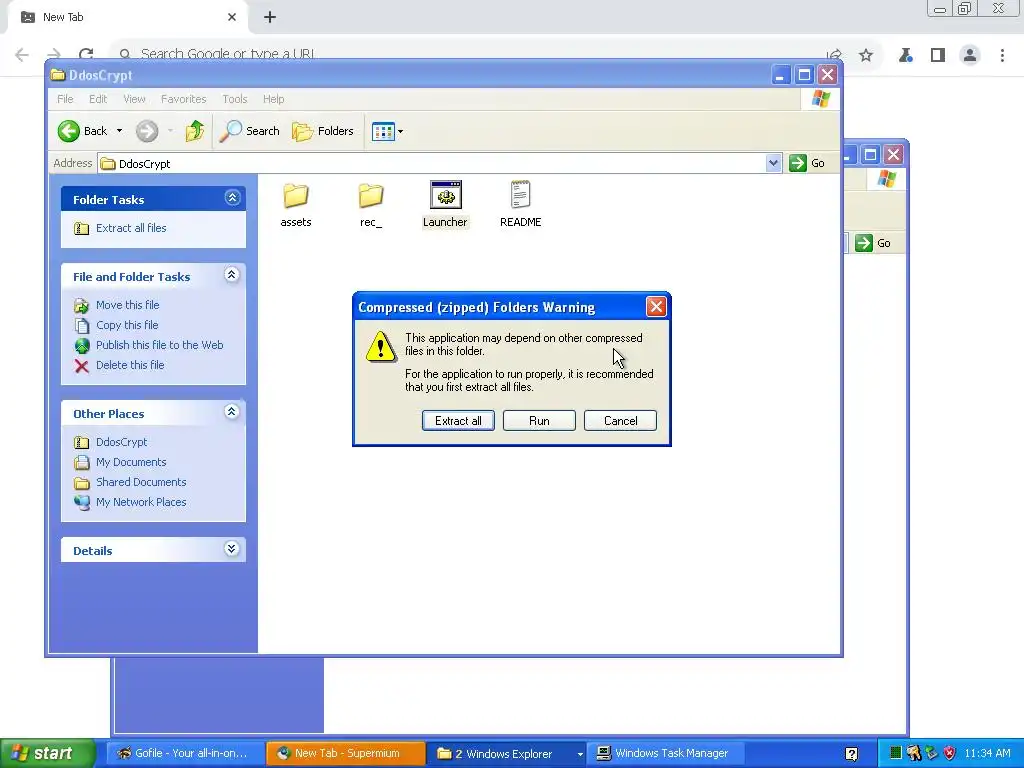Image resolution: width=1024 pixels, height=768 pixels.
Task: Open the File menu in DdosCrypt window
Action: 65,99
